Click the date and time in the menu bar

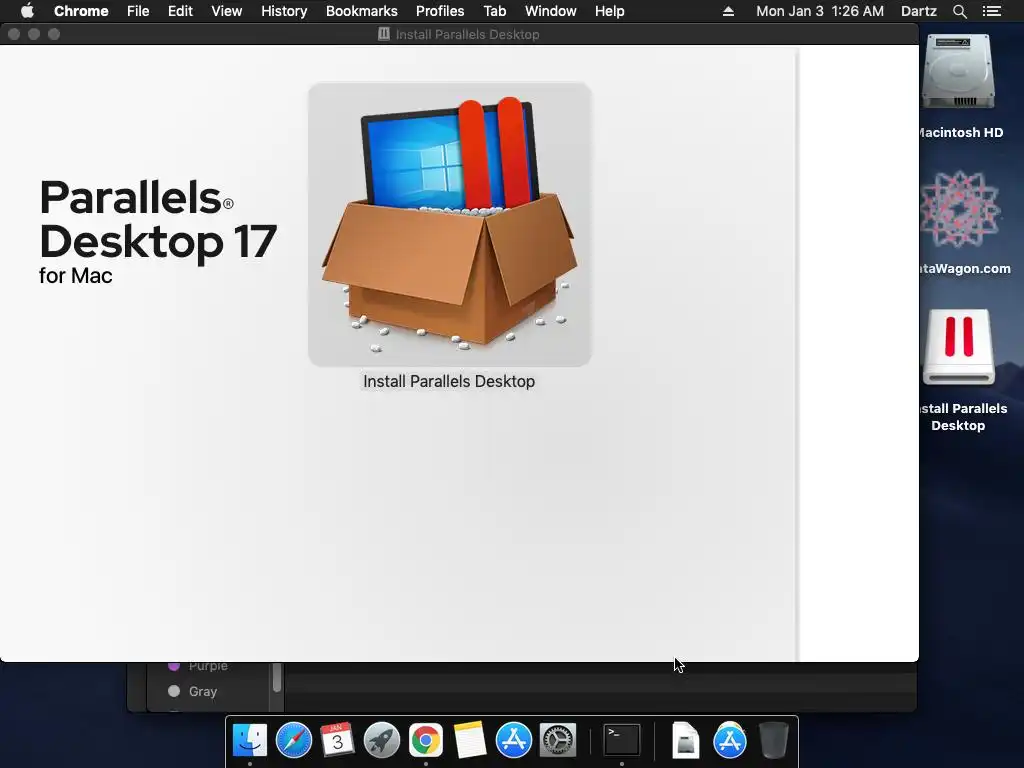click(820, 11)
